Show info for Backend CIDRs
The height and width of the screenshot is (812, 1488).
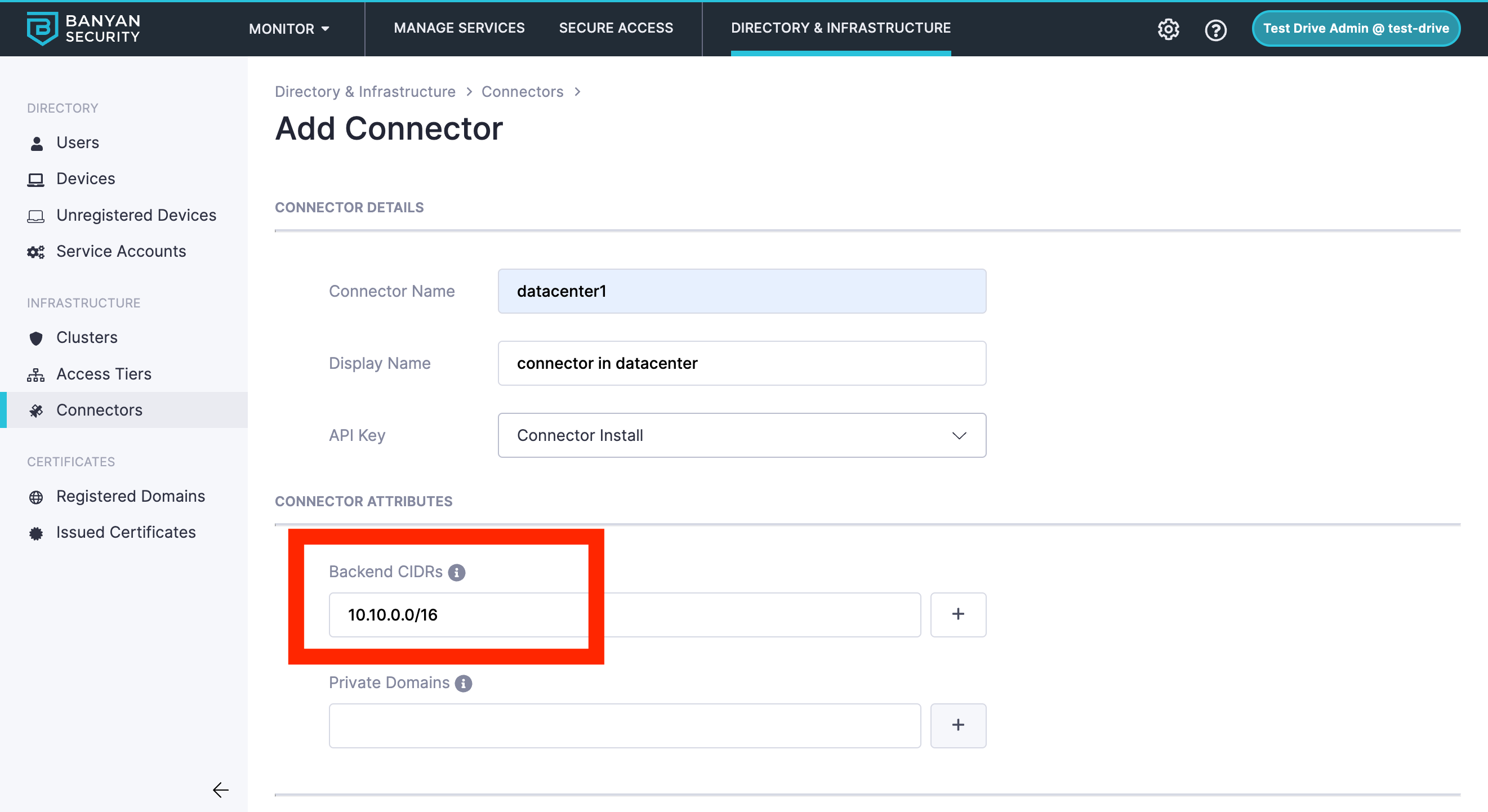click(456, 572)
